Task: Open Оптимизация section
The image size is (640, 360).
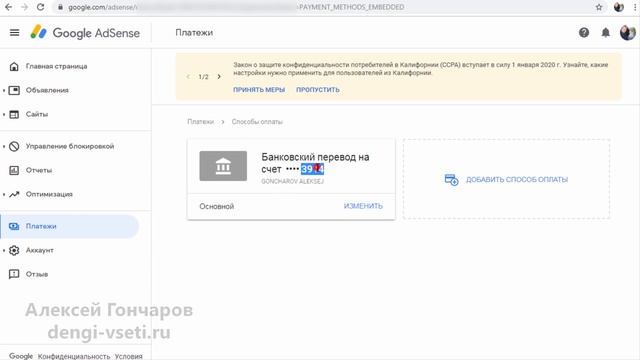Action: click(x=49, y=194)
